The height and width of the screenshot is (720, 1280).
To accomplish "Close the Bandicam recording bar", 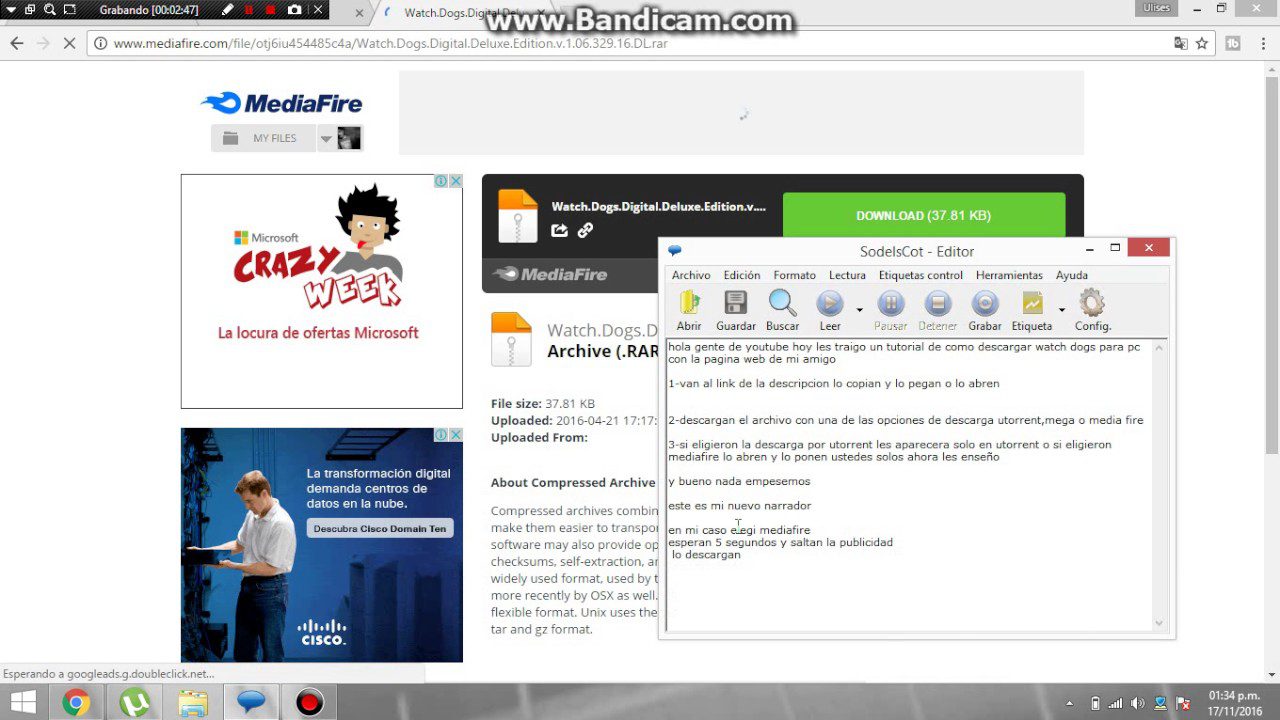I will pyautogui.click(x=319, y=10).
